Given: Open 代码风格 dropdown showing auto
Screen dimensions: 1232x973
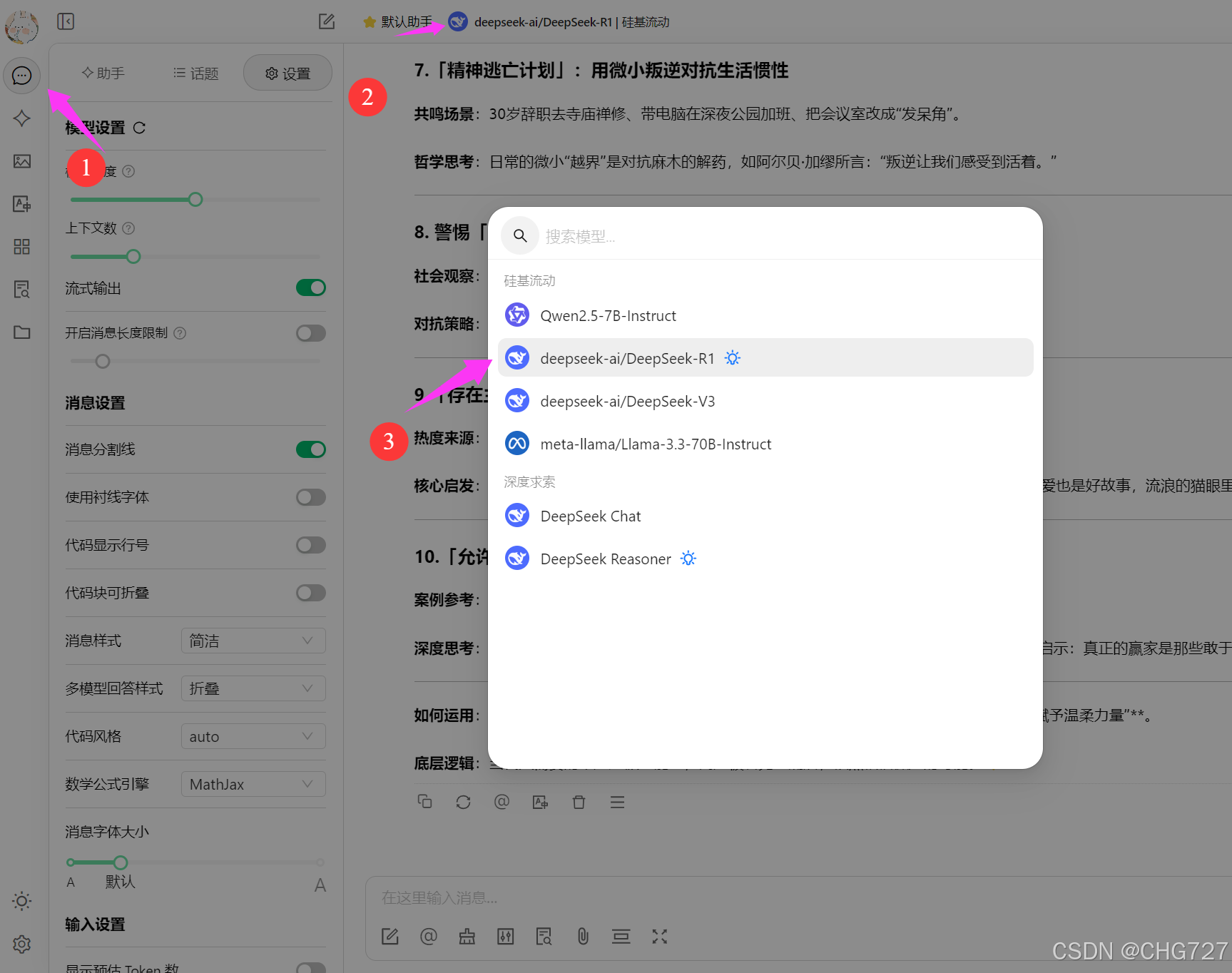Looking at the screenshot, I should click(x=253, y=736).
